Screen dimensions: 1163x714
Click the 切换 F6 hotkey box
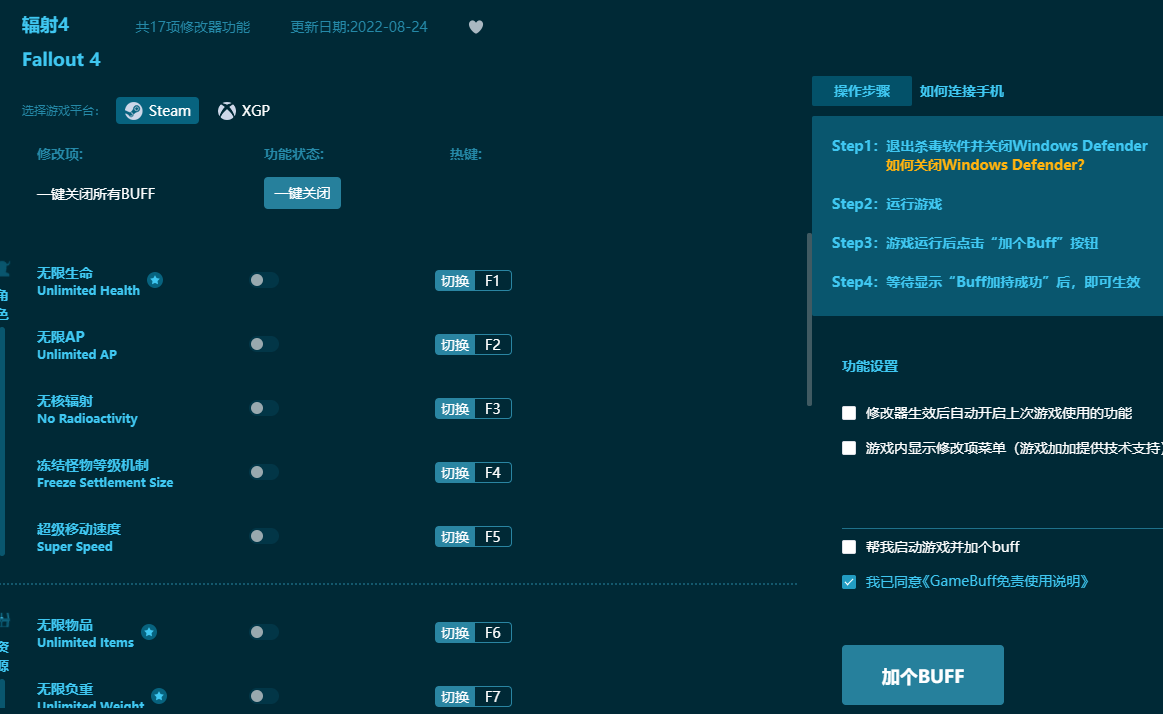point(473,632)
